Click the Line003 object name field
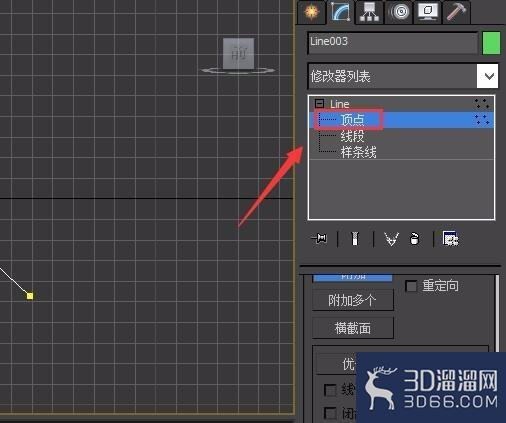Image resolution: width=506 pixels, height=423 pixels. click(392, 42)
